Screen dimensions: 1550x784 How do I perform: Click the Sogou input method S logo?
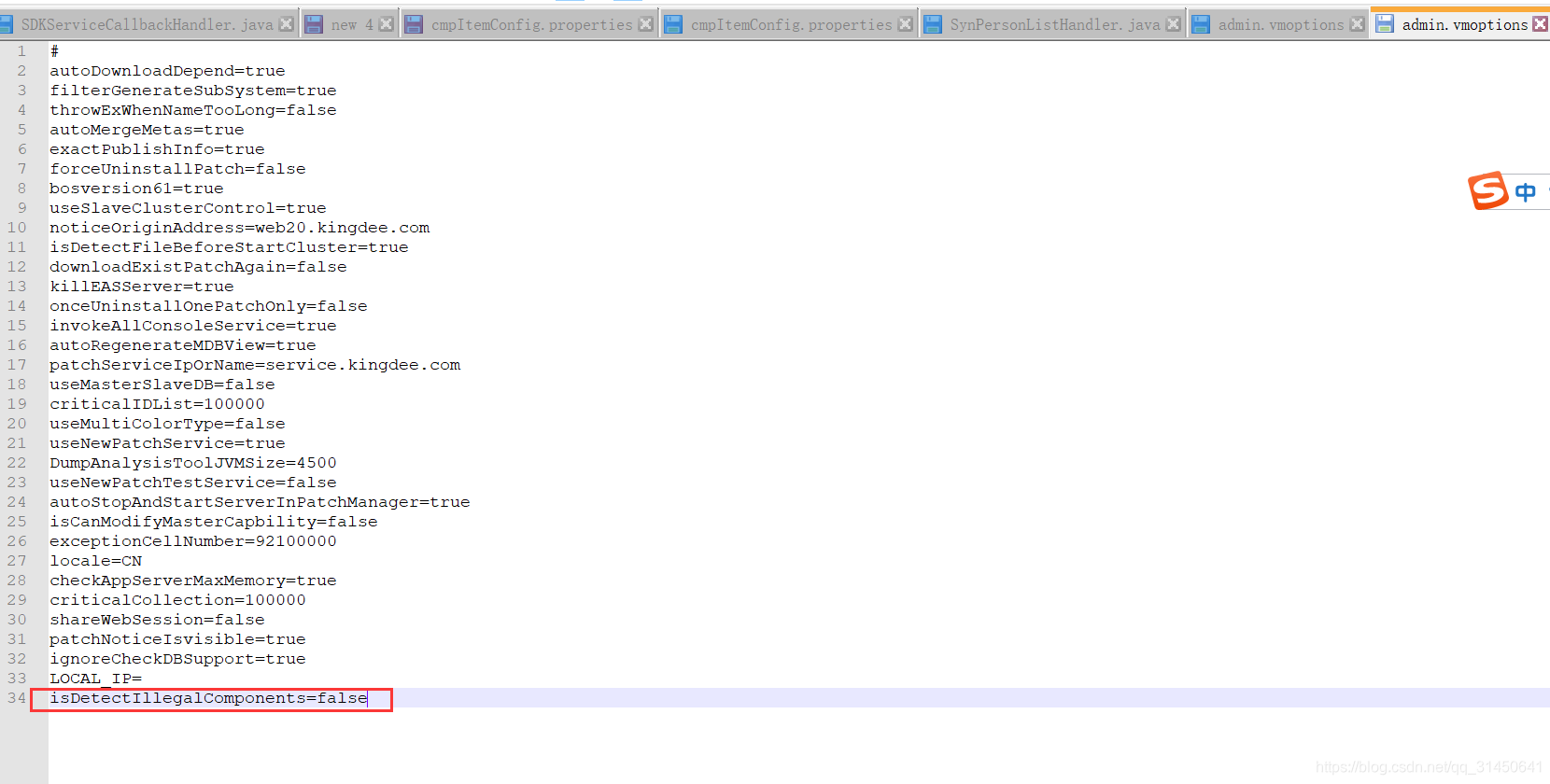1487,191
